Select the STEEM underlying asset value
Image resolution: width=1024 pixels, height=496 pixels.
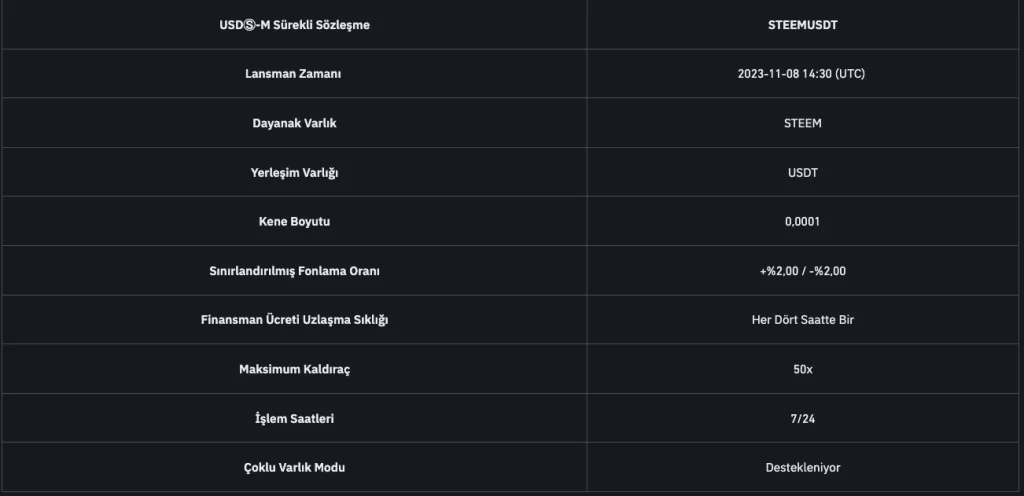click(x=802, y=123)
